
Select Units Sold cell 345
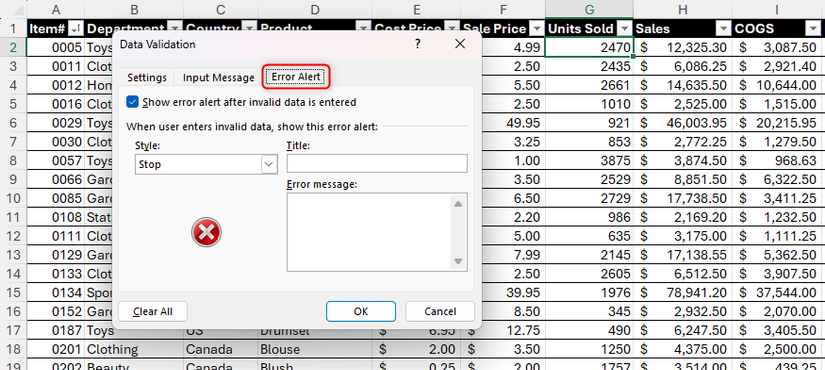pos(589,311)
